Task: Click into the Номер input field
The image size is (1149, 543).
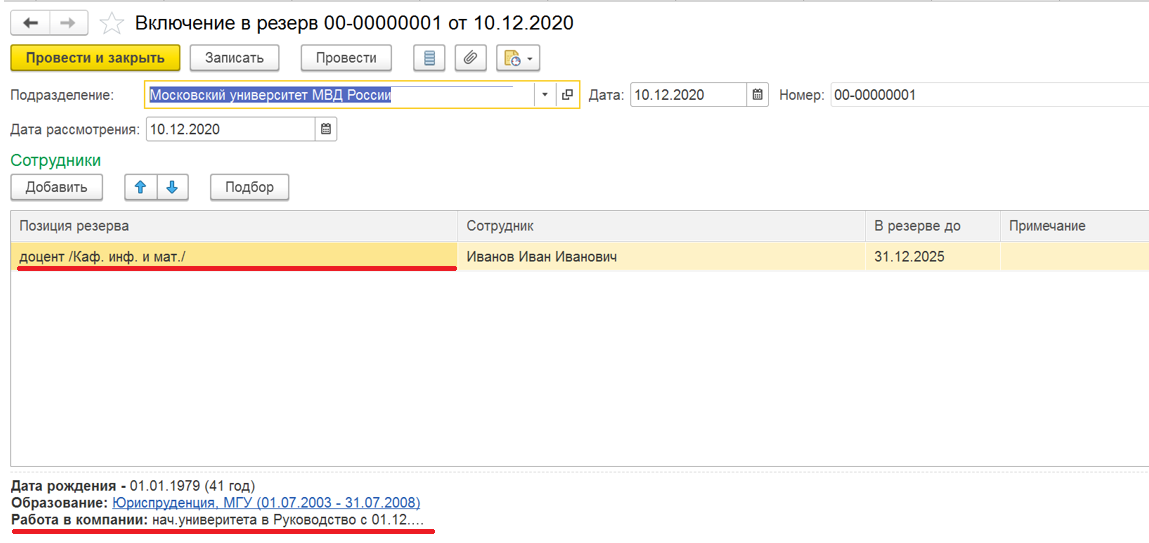Action: 985,95
